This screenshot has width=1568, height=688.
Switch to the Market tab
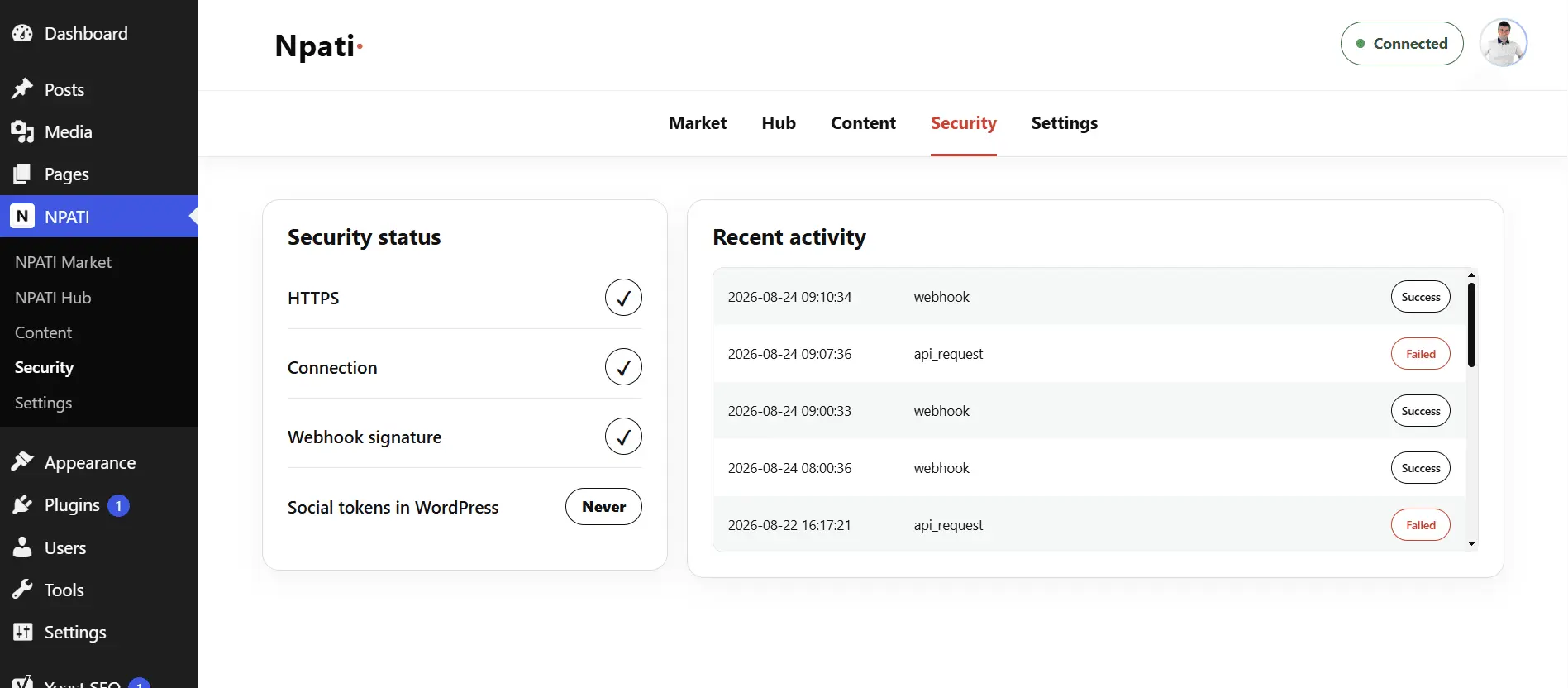point(698,123)
